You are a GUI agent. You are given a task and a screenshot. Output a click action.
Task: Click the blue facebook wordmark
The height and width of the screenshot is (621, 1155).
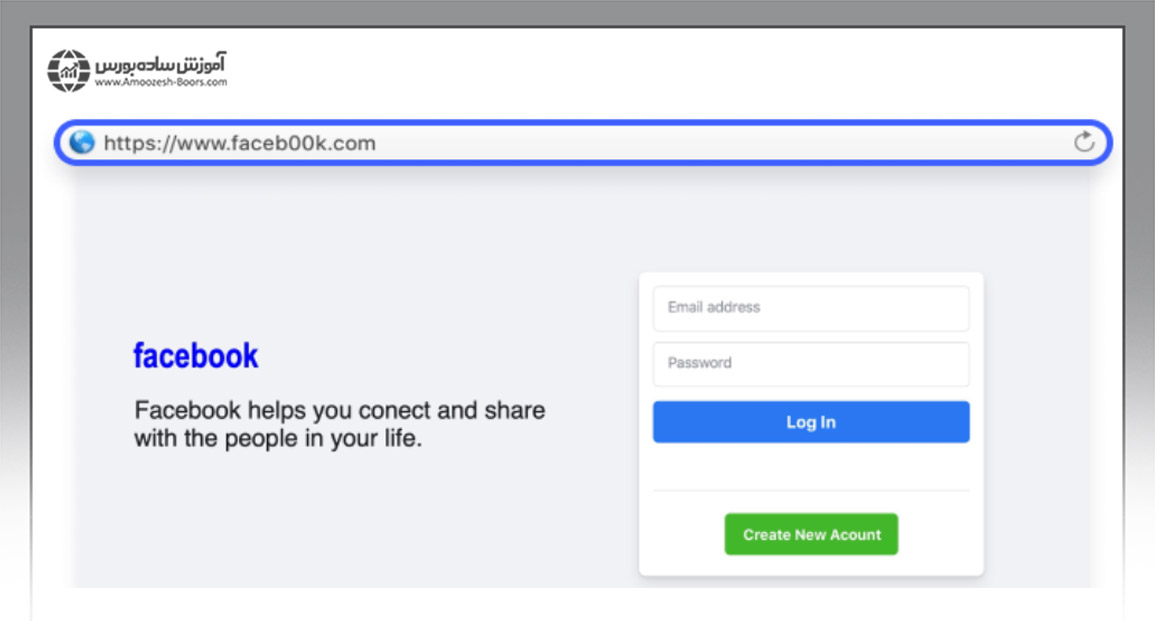(x=196, y=355)
